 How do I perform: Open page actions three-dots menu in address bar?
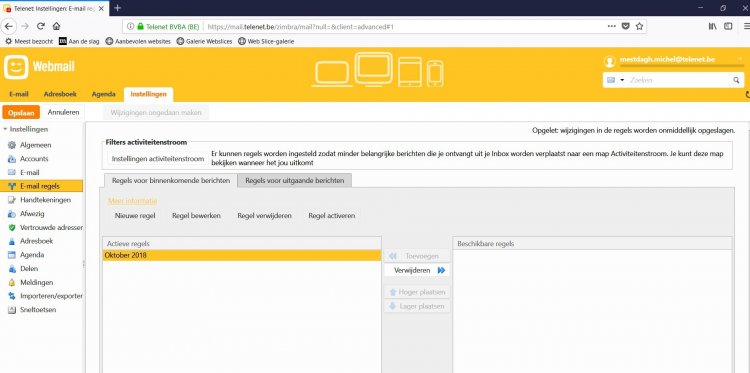click(x=612, y=26)
